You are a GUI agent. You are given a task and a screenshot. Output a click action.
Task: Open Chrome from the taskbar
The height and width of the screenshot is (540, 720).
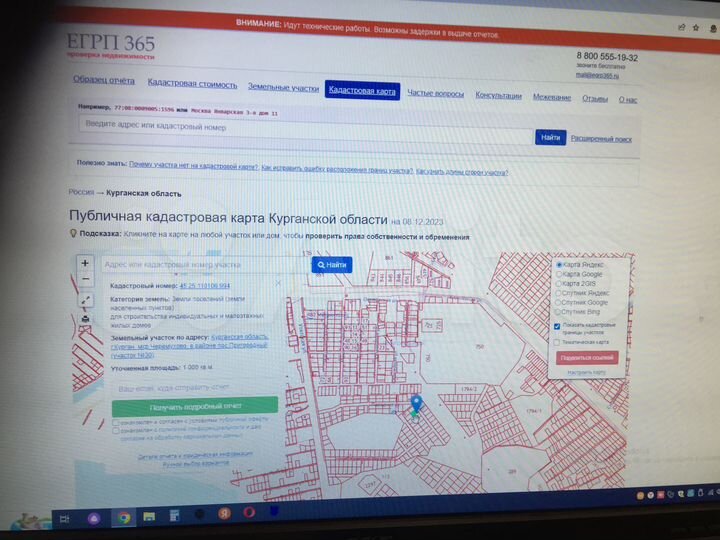124,517
